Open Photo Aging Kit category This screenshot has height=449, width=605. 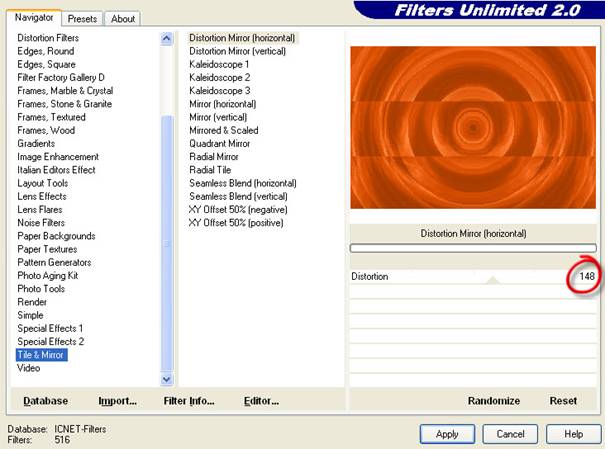click(x=48, y=275)
